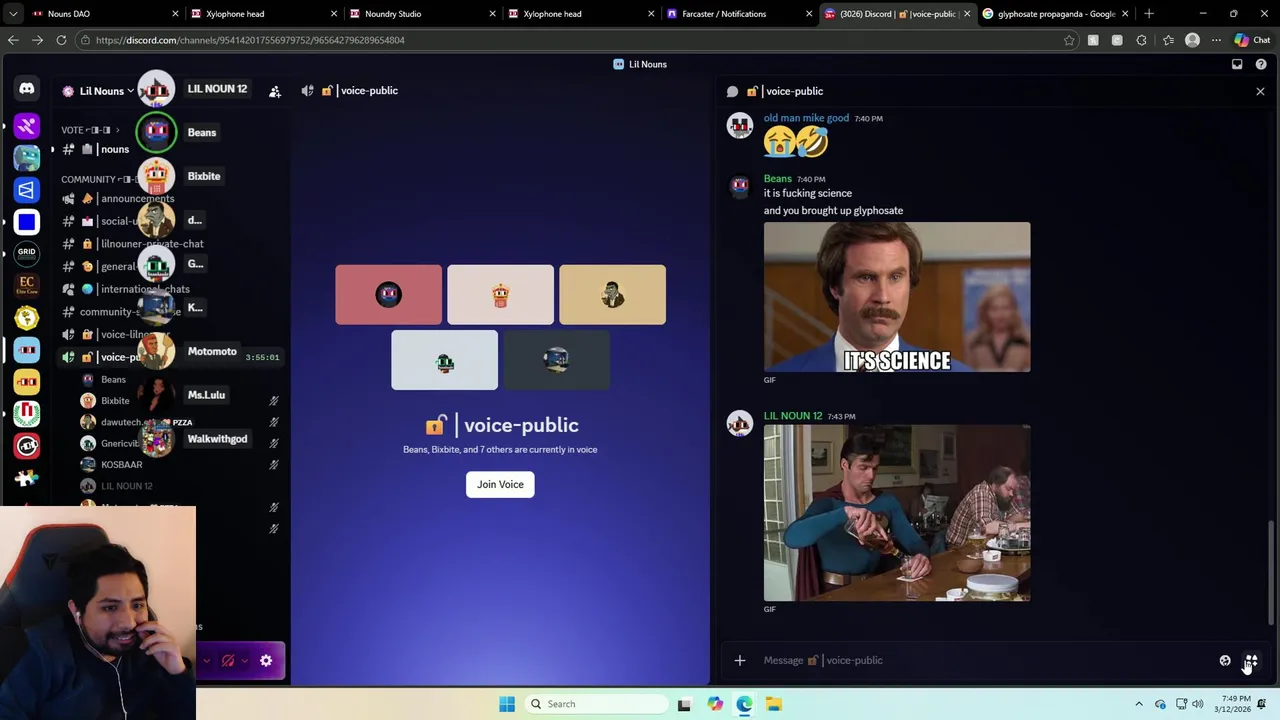Click browser back arrow
This screenshot has height=720, width=1280.
[13, 40]
